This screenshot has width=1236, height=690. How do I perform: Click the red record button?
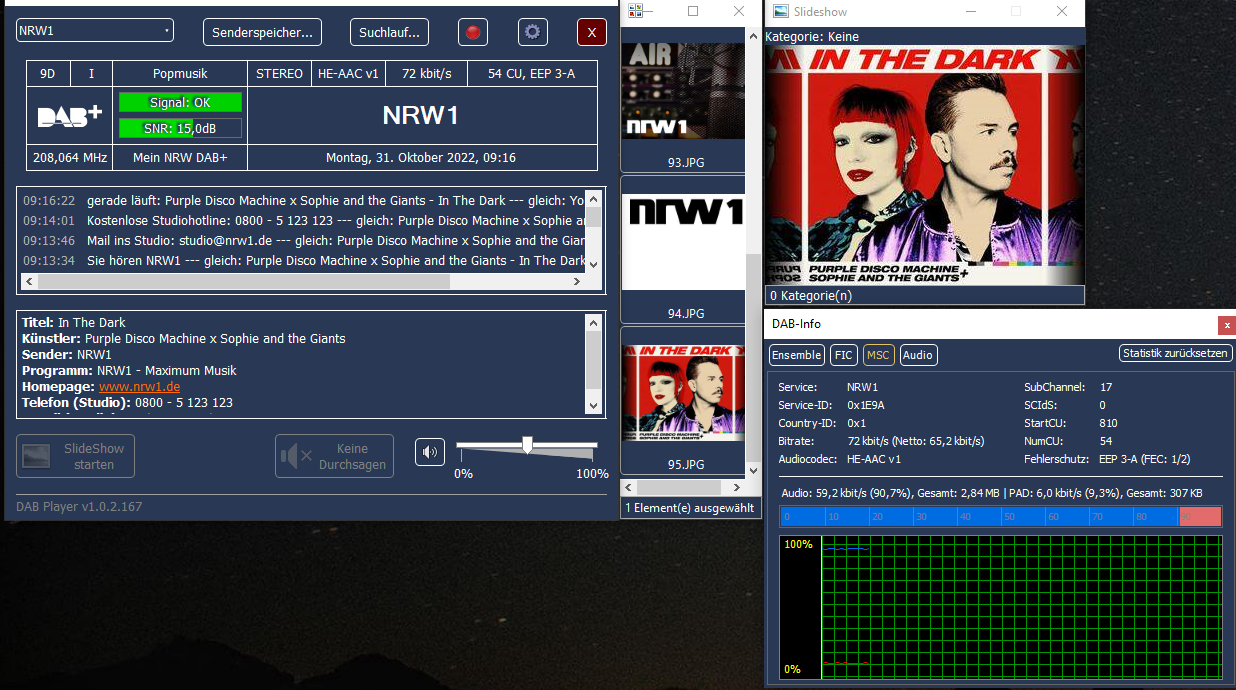(x=473, y=32)
